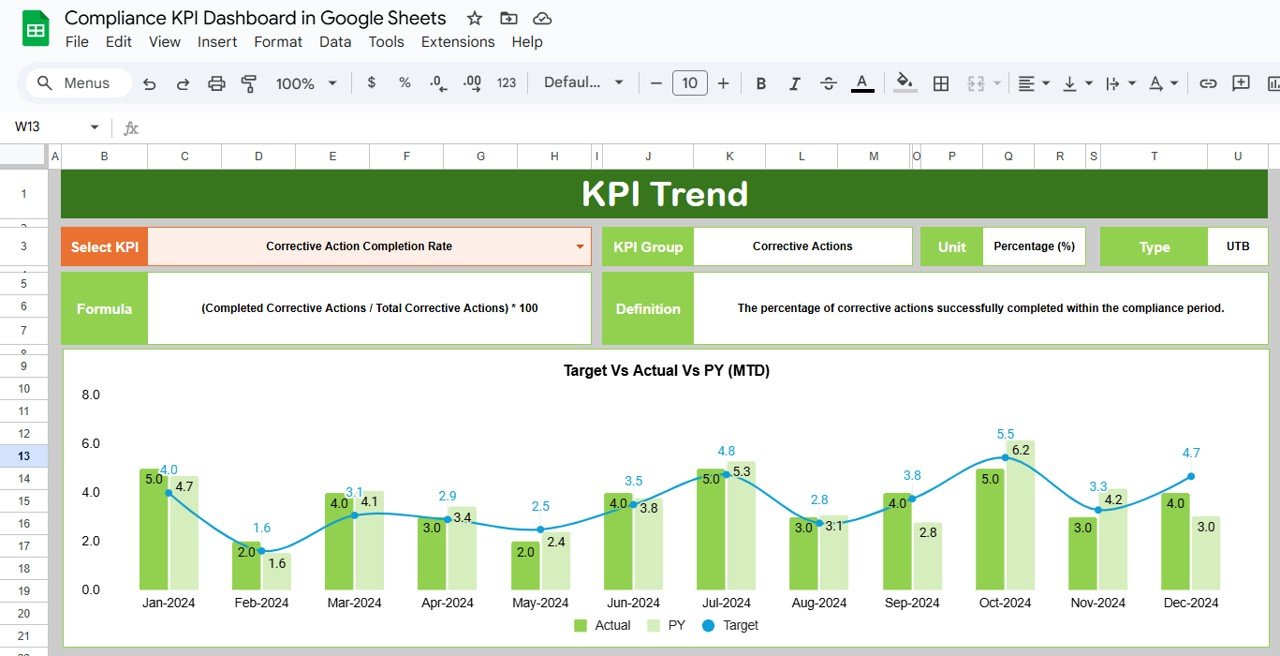Click the UTB type cell
Screen dimensions: 1280x656
tap(1238, 247)
